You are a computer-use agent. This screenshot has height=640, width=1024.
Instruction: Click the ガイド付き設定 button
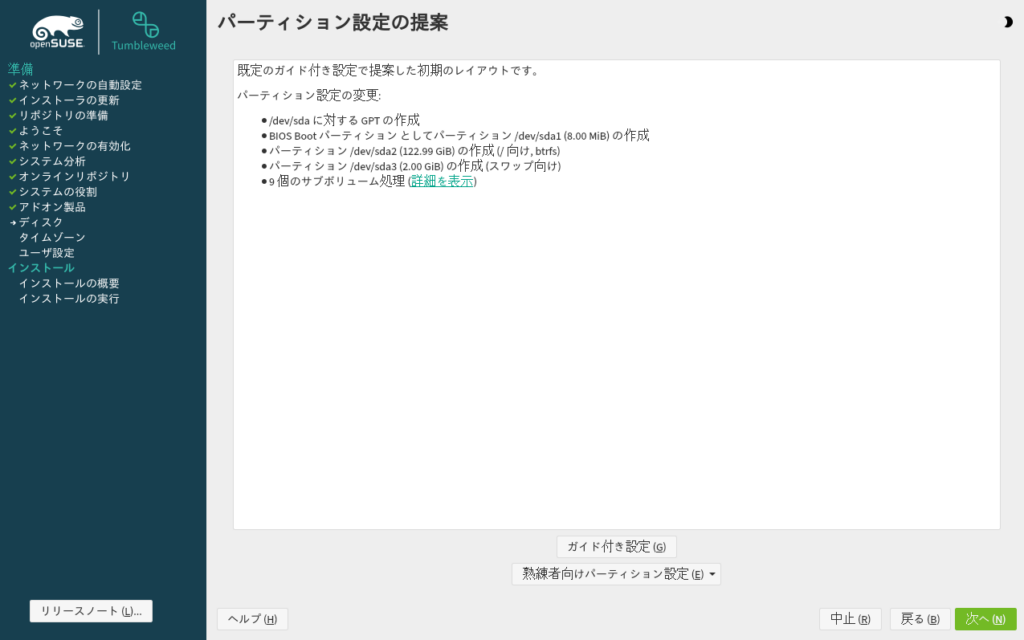616,547
